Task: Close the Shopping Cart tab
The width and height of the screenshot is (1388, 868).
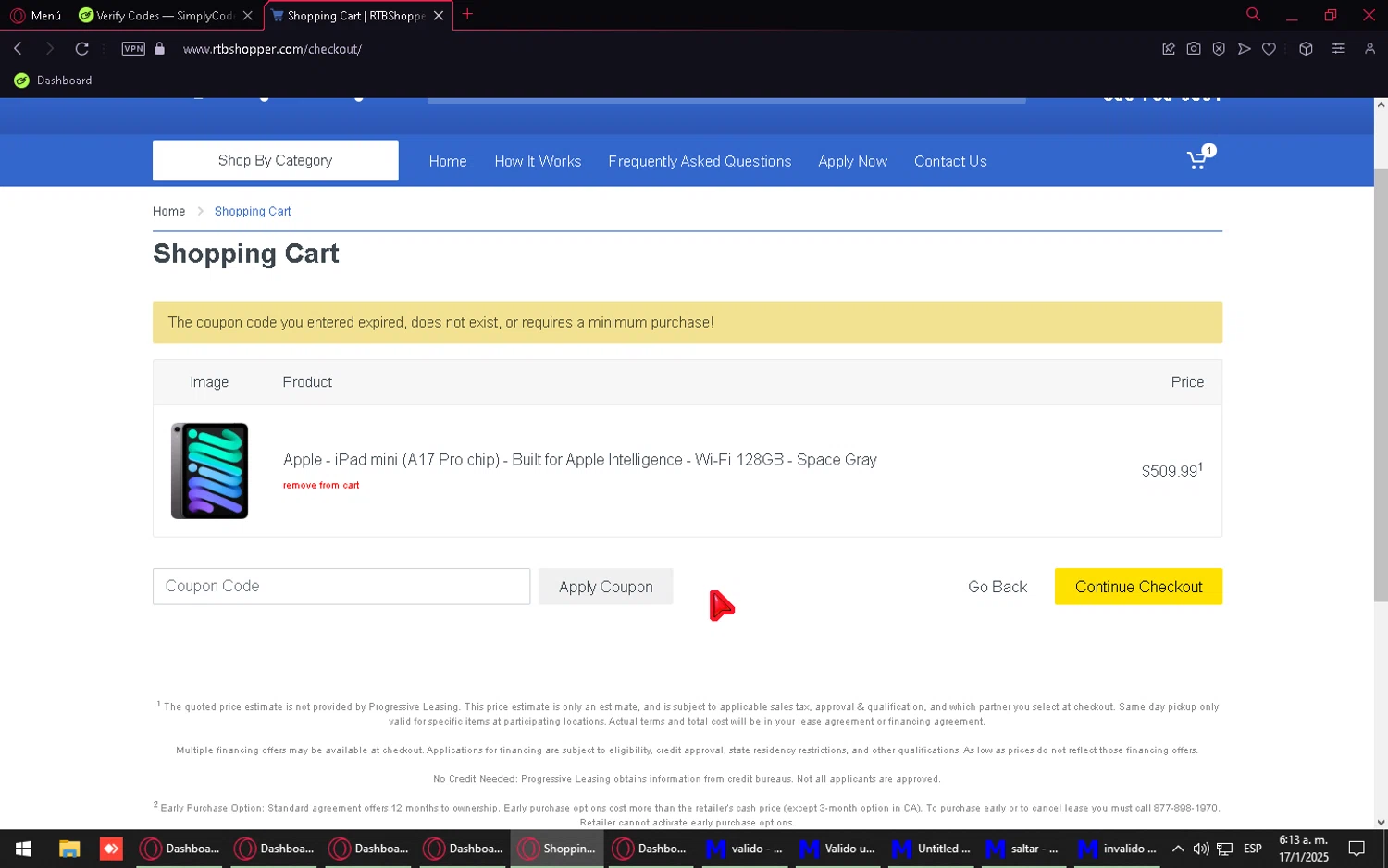Action: coord(439,15)
